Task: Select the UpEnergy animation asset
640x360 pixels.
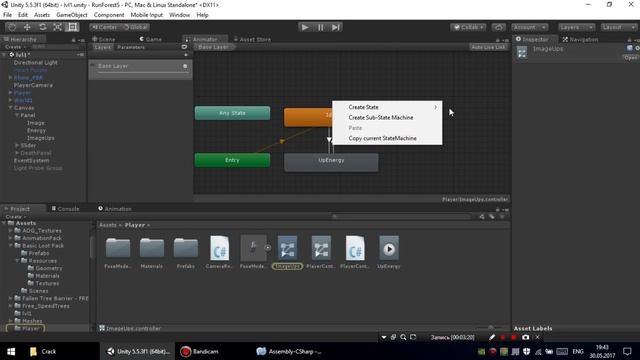Action: coord(389,252)
